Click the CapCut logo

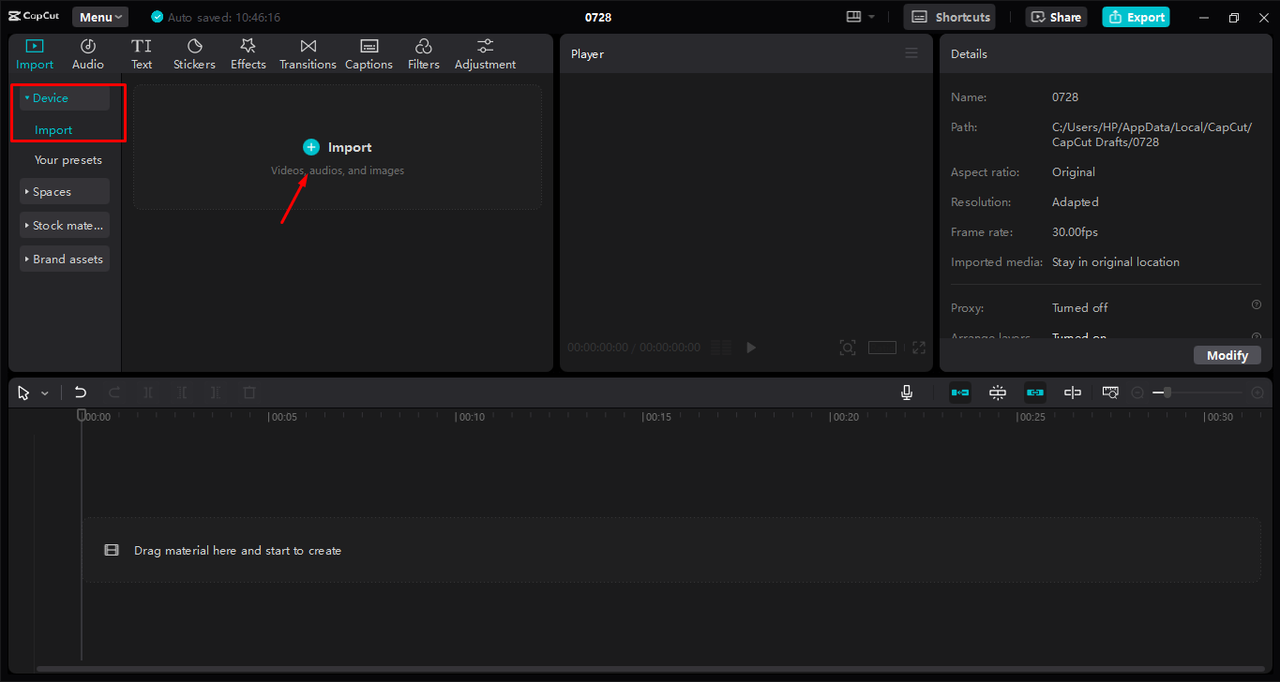(x=34, y=16)
